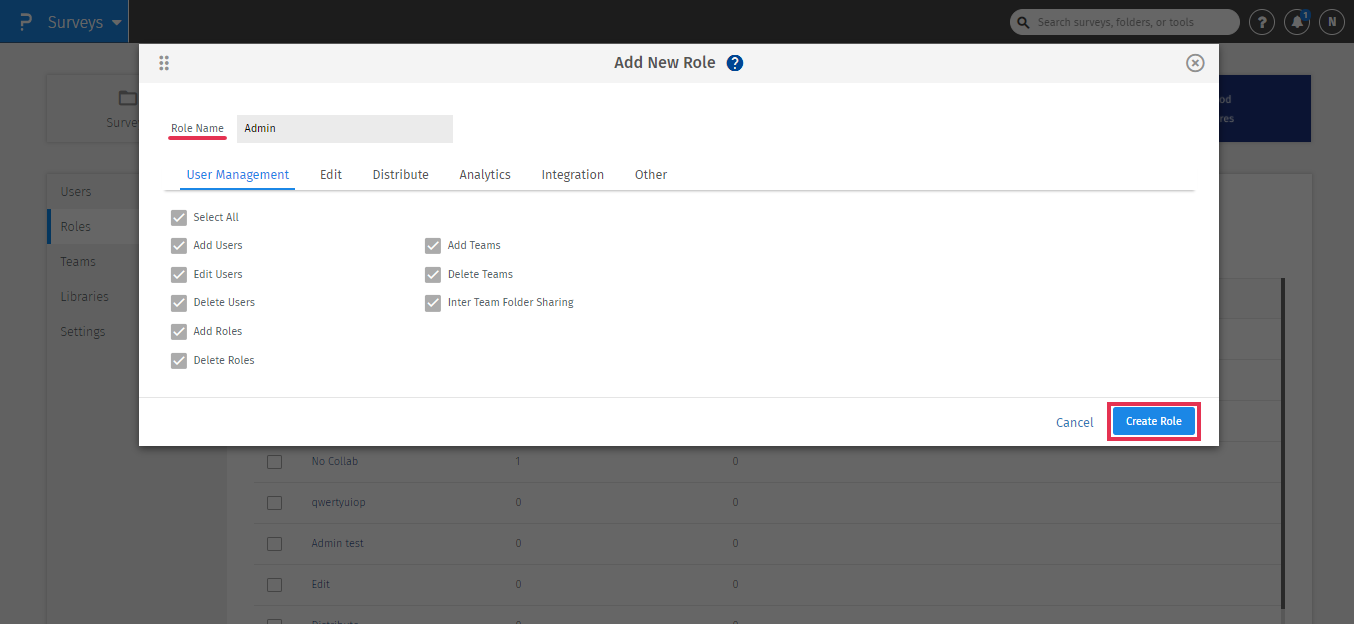Click the Cancel link
The width and height of the screenshot is (1354, 624).
pos(1074,423)
